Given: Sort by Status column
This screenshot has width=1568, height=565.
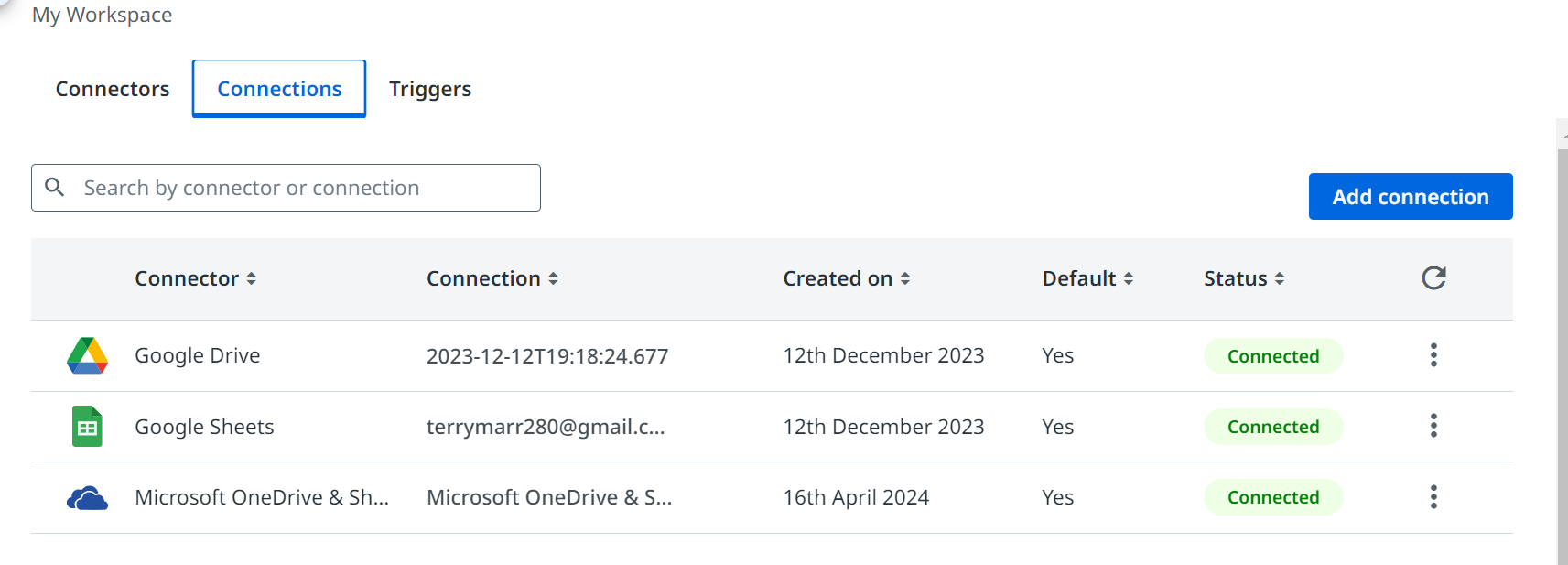Looking at the screenshot, I should coord(1244,278).
